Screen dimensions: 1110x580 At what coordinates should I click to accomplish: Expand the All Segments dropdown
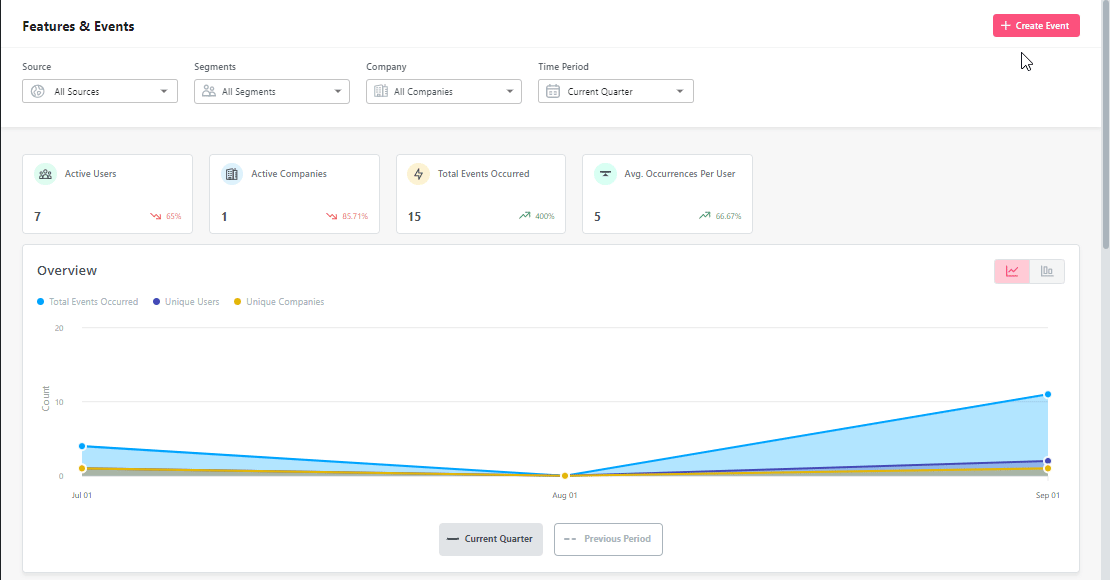click(271, 91)
